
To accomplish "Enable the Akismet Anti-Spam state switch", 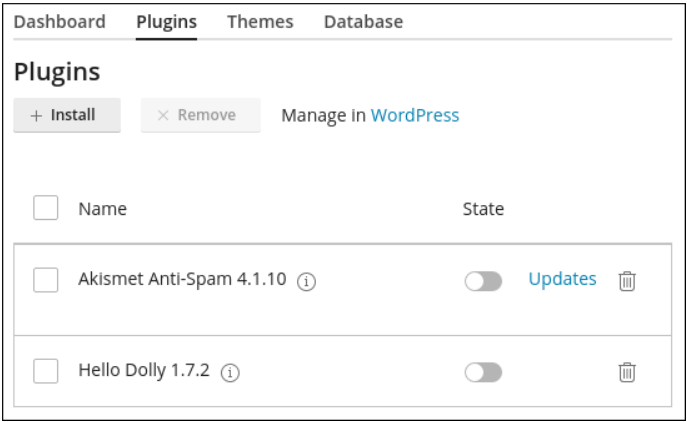I will point(483,281).
